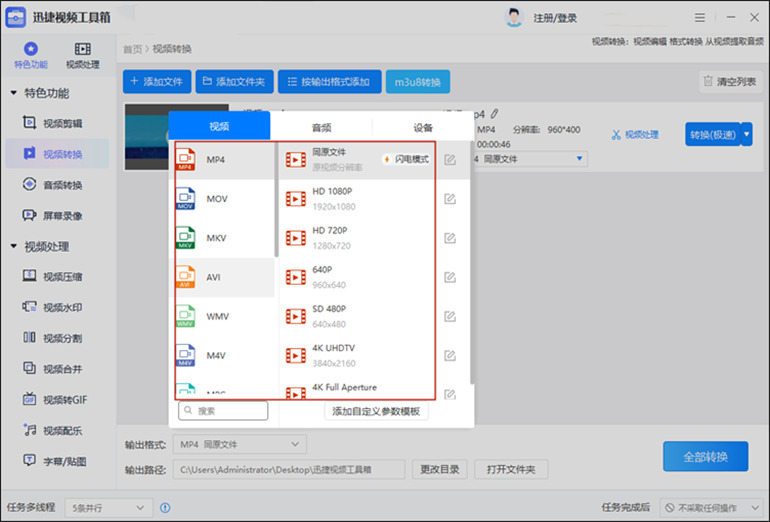
Task: Select the HD 1080P resolution preset
Action: 357,198
